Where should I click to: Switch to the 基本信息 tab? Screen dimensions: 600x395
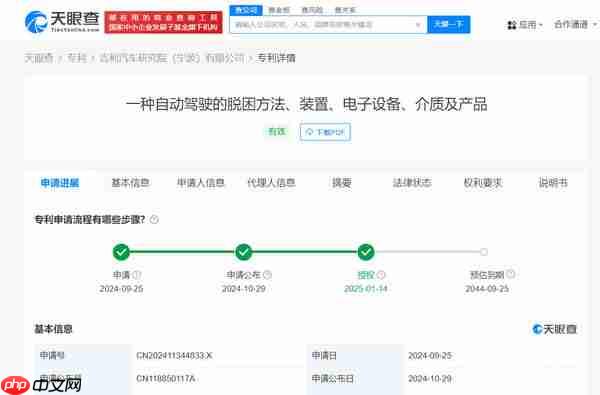click(130, 183)
